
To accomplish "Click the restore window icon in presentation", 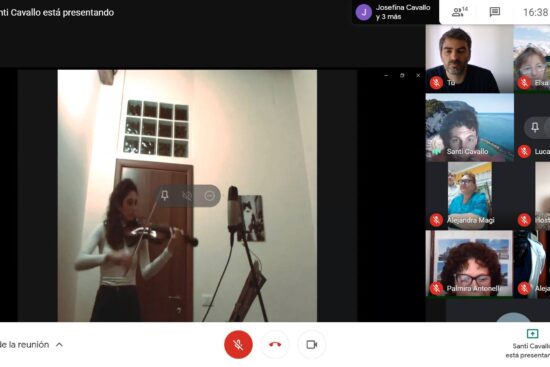I will point(402,75).
